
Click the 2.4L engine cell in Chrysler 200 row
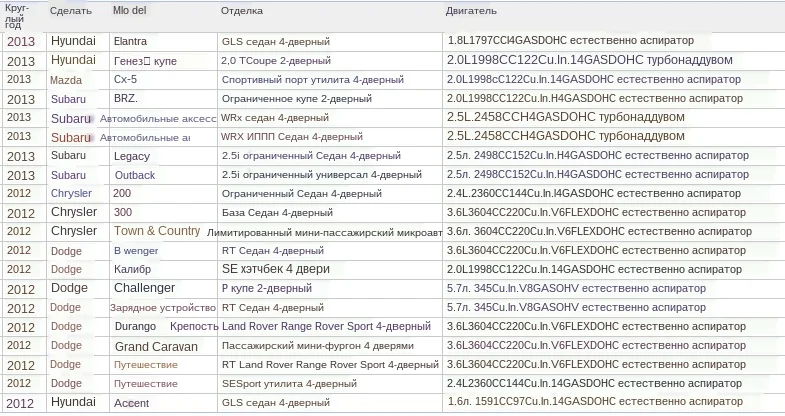click(594, 194)
